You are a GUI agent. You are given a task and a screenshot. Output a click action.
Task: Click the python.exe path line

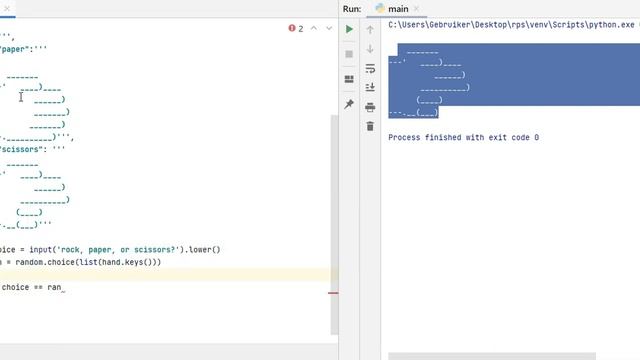coord(511,25)
